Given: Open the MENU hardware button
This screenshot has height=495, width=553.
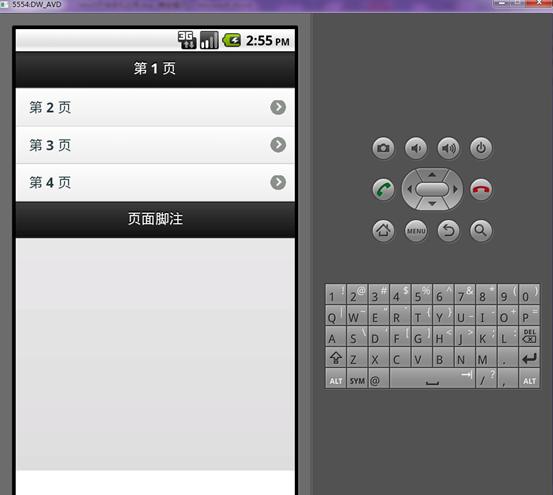Looking at the screenshot, I should coord(416,231).
